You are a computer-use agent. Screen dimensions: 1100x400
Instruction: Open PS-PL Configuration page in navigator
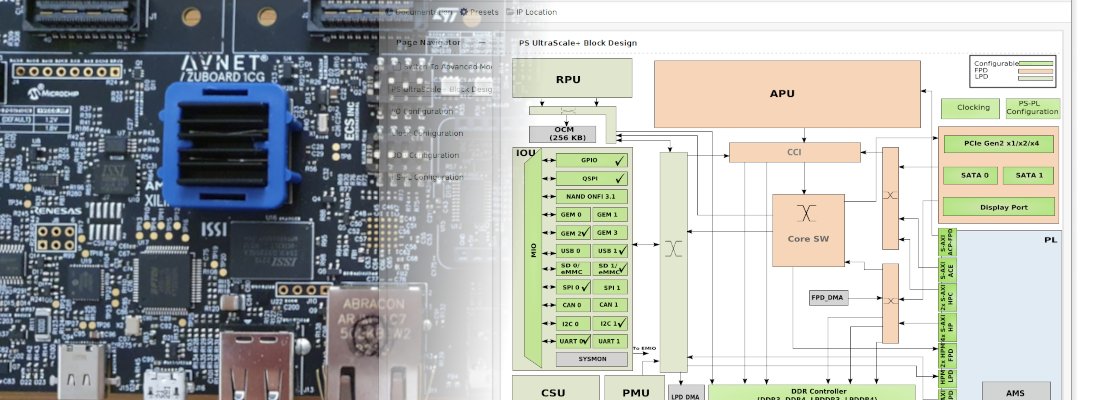coord(429,178)
